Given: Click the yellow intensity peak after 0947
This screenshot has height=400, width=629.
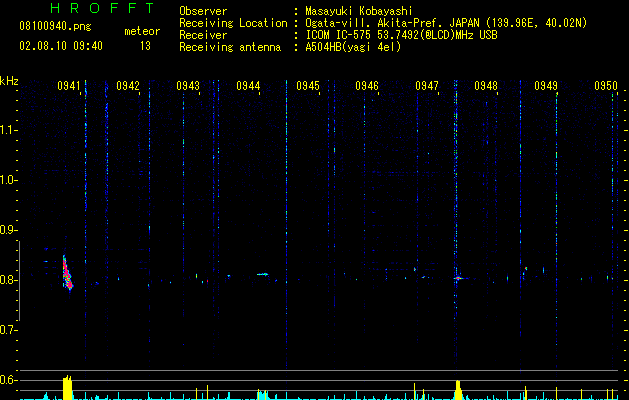Looking at the screenshot, I should pyautogui.click(x=458, y=390).
